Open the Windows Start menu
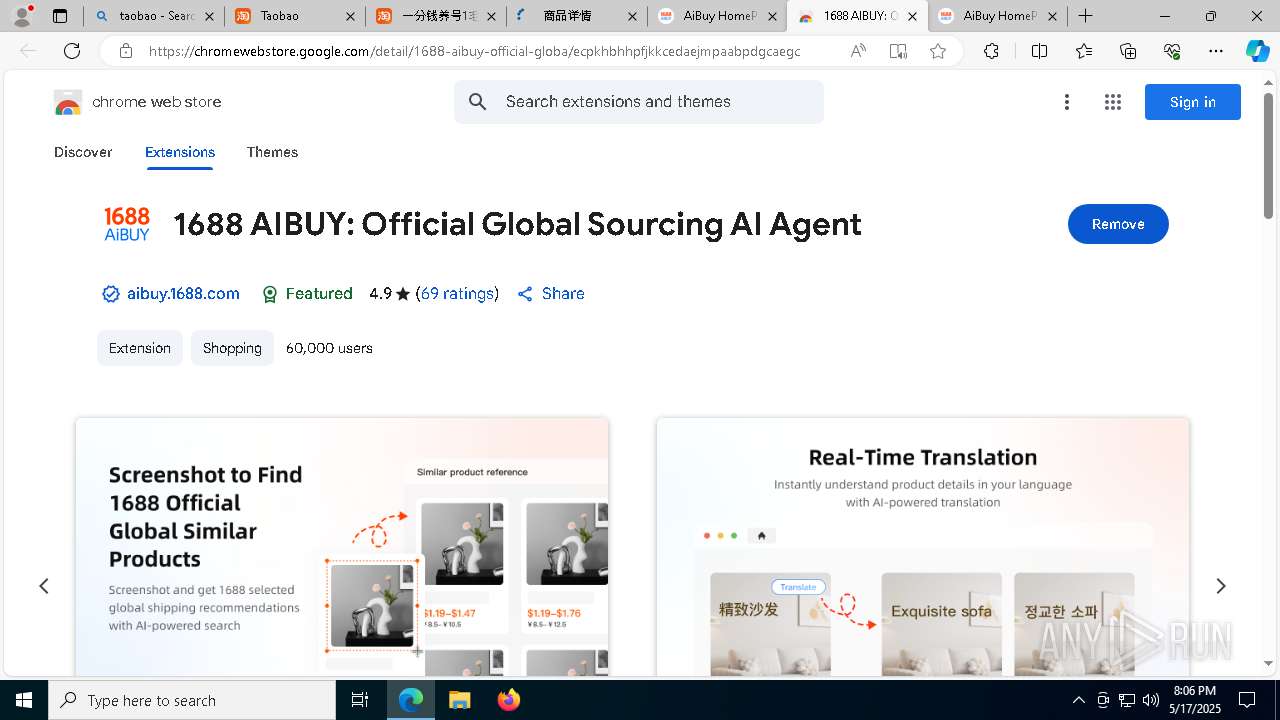The image size is (1280, 720). (x=24, y=700)
